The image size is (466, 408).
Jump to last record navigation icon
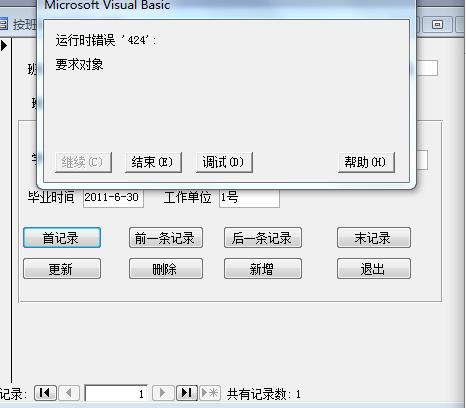[186, 393]
